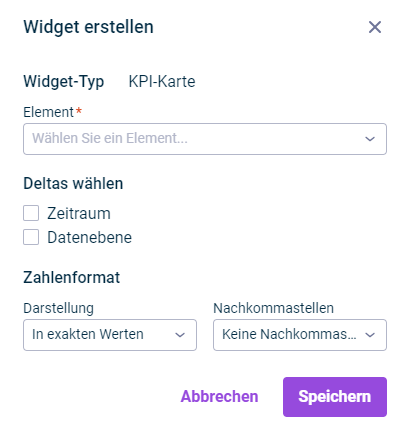The width and height of the screenshot is (407, 431).
Task: Cancel with the Abbrechen link
Action: [x=219, y=397]
